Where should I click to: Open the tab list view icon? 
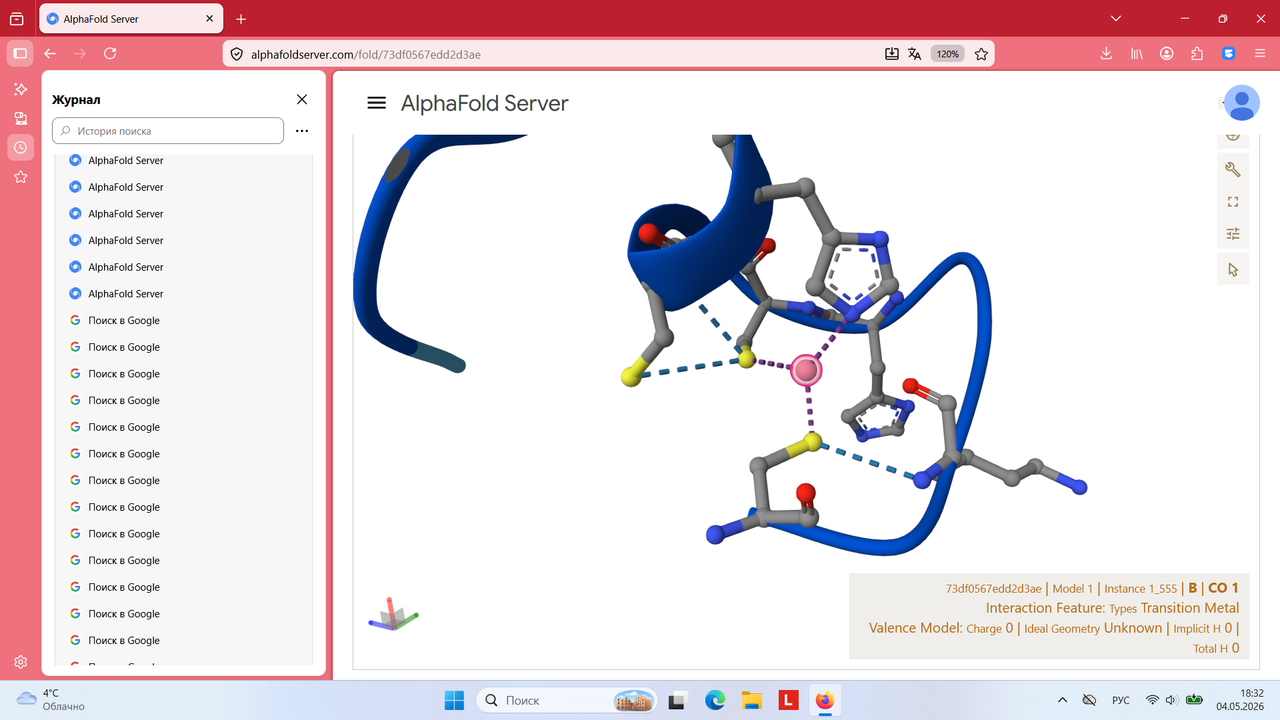[x=17, y=19]
